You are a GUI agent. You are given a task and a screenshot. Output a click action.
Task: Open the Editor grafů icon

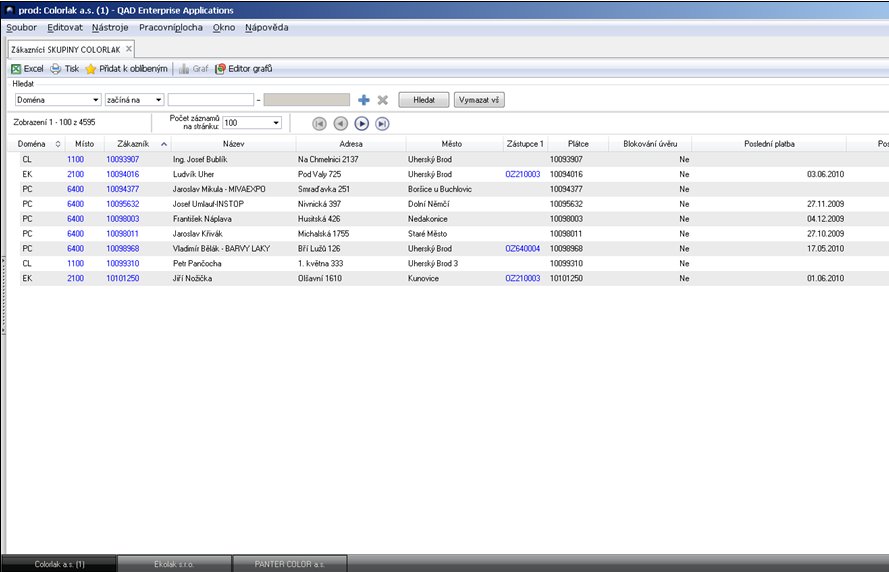tap(221, 69)
